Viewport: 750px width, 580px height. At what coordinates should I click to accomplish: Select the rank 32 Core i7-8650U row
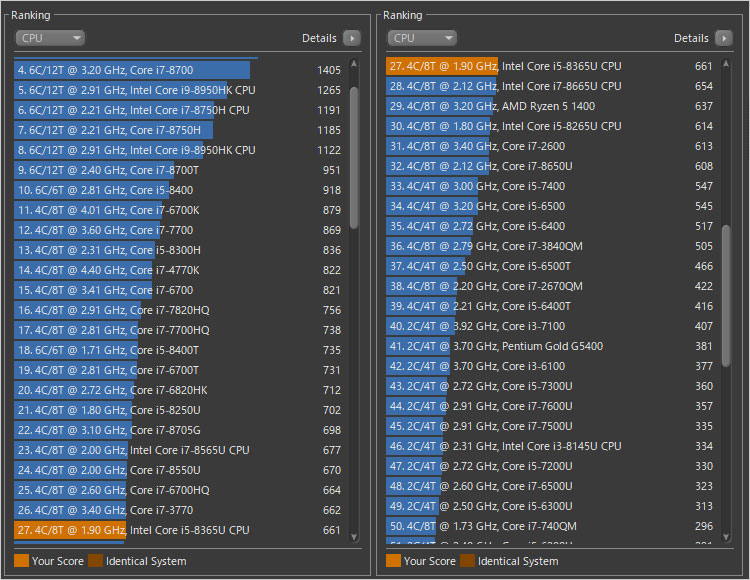550,166
